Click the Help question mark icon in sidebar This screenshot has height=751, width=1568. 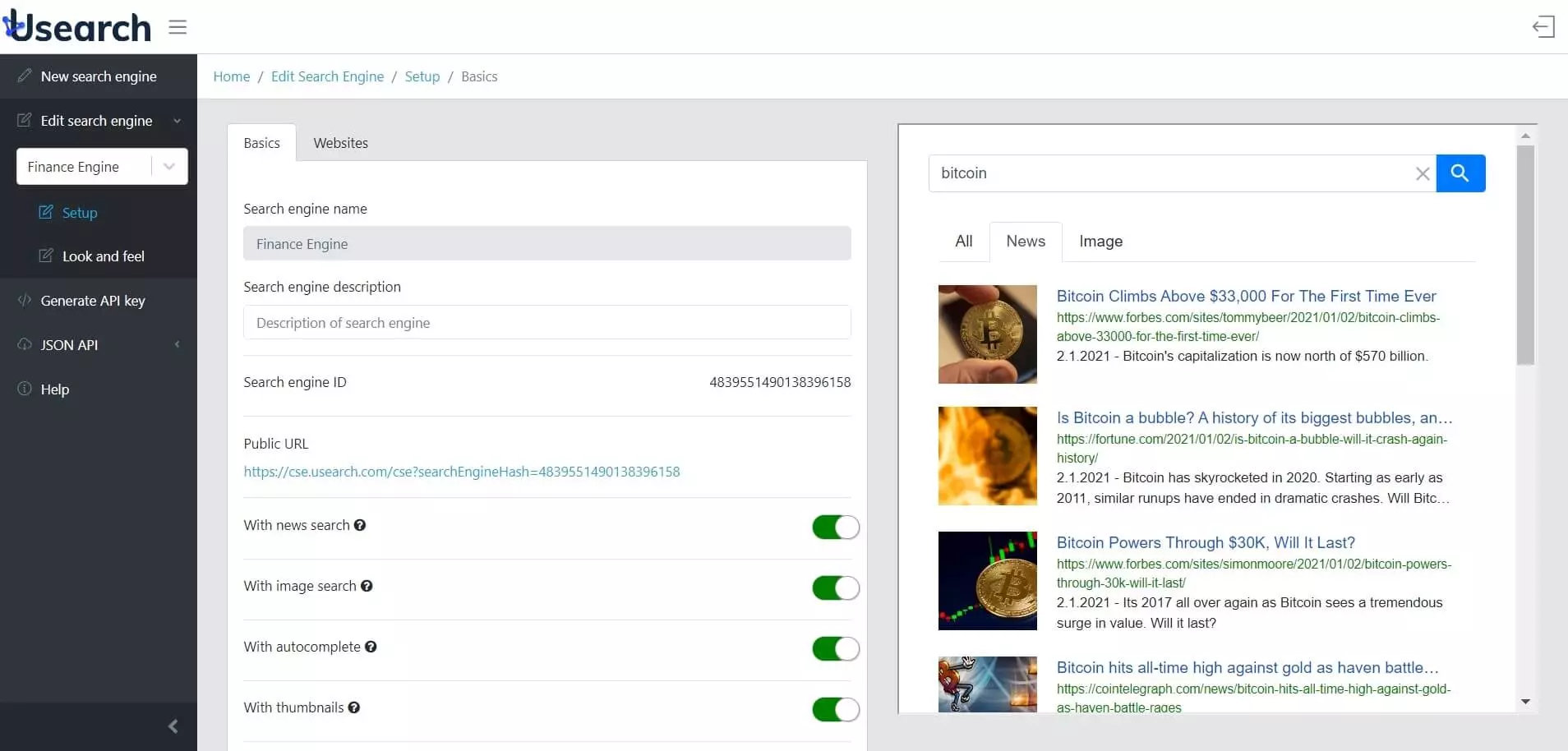coord(24,389)
